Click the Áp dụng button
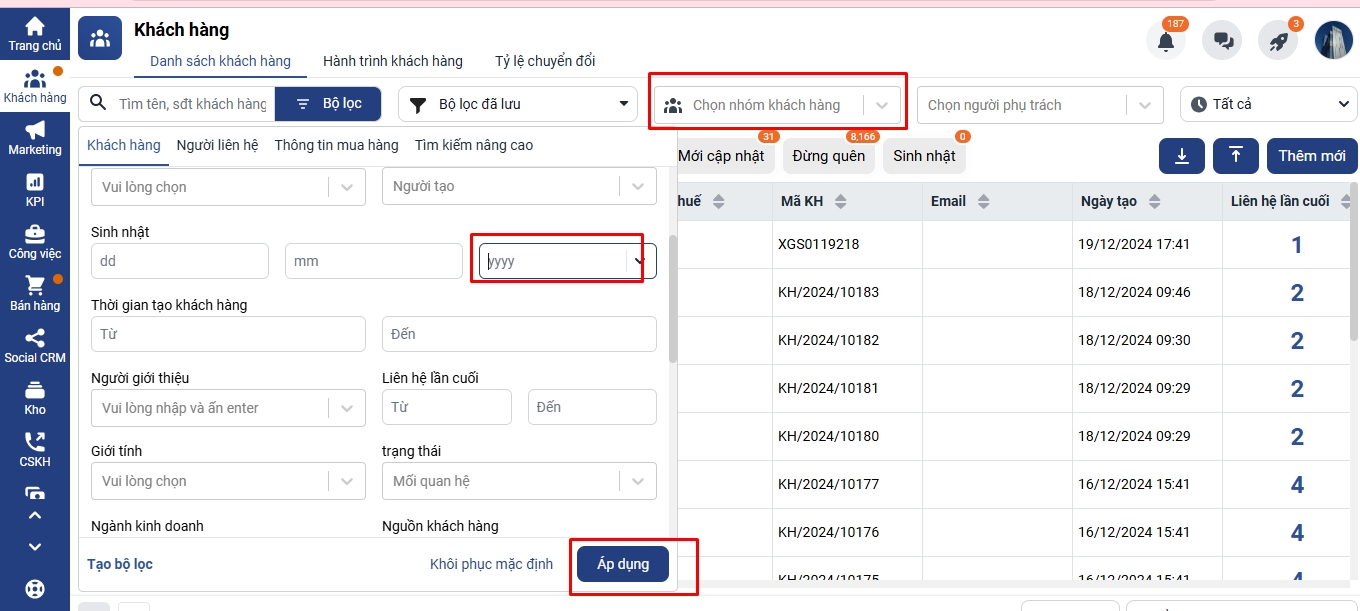 click(622, 564)
